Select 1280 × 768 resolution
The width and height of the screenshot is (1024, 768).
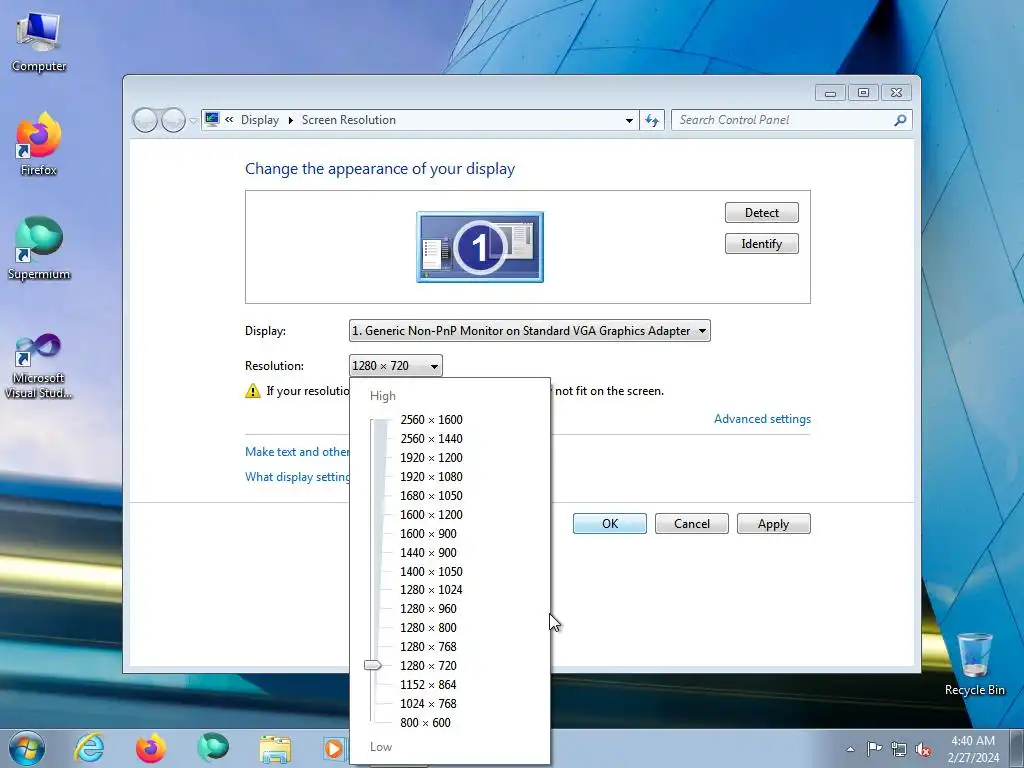click(428, 647)
